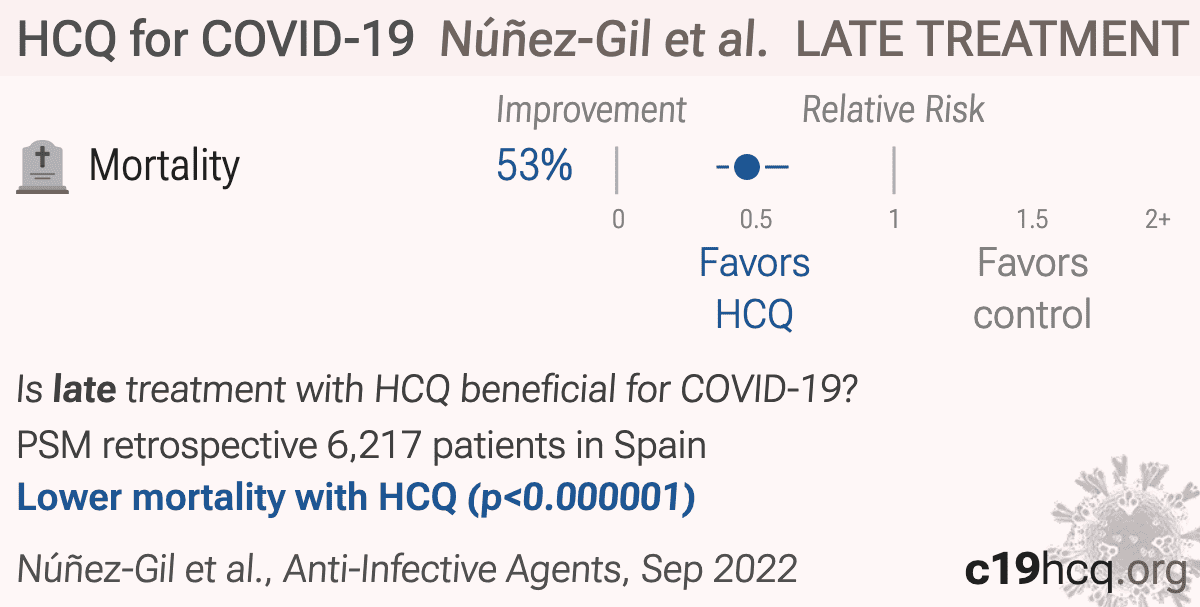The image size is (1200, 607).
Task: Click the blue relative risk data point
Action: [x=746, y=167]
